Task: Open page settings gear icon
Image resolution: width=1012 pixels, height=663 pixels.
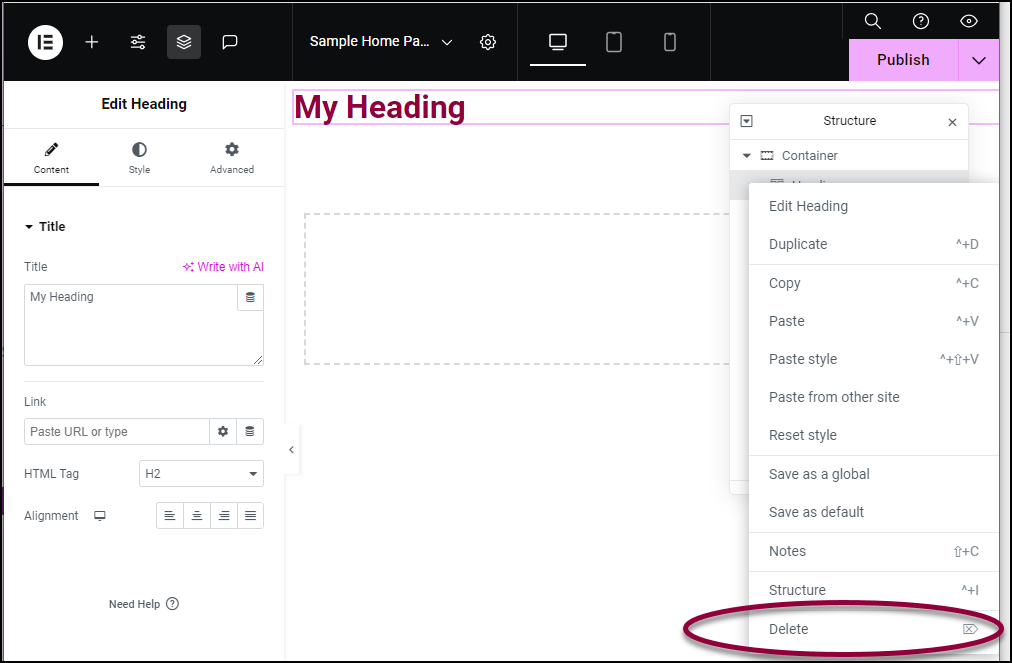Action: (x=488, y=43)
